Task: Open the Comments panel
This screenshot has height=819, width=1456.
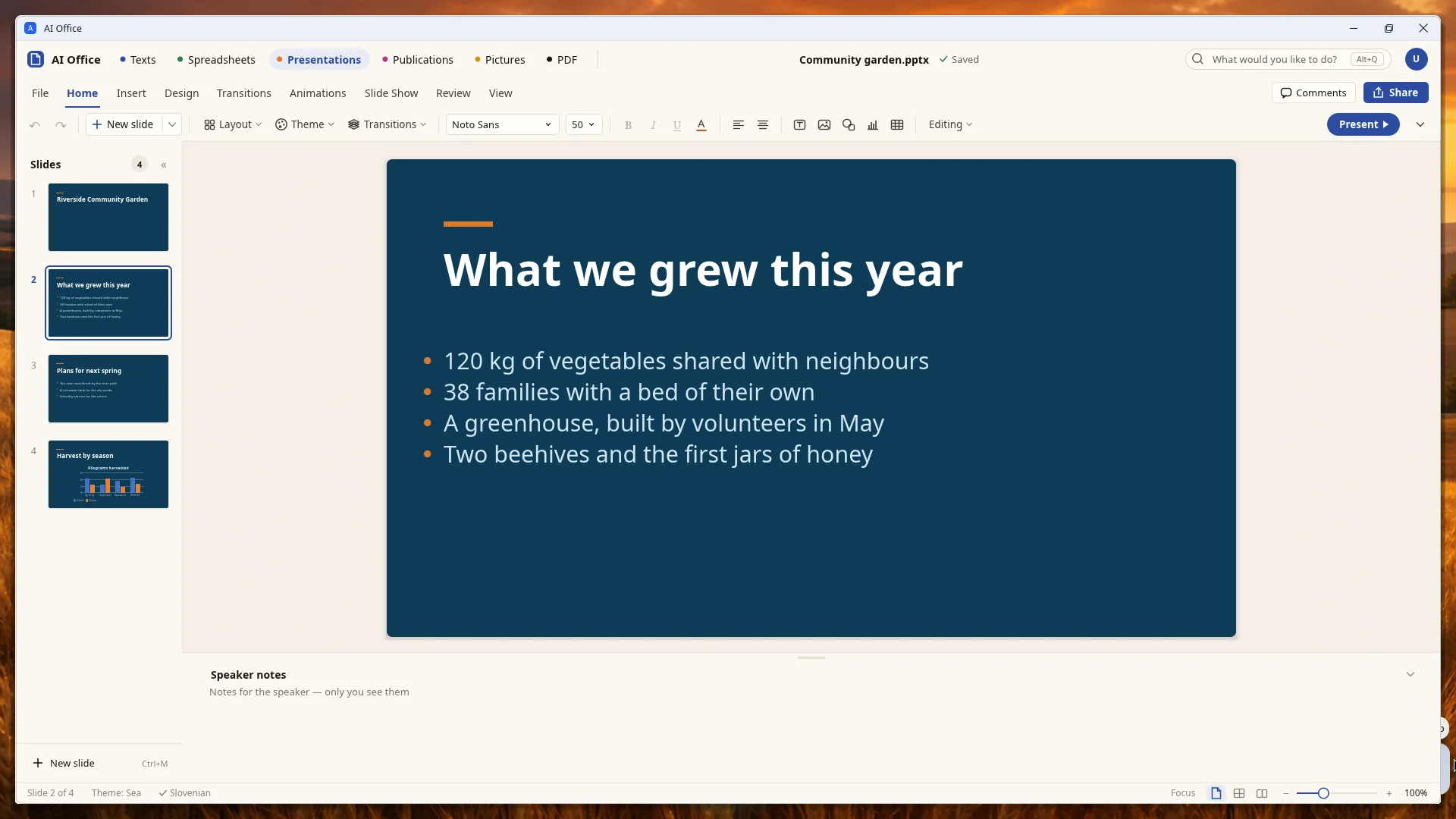Action: click(x=1313, y=93)
